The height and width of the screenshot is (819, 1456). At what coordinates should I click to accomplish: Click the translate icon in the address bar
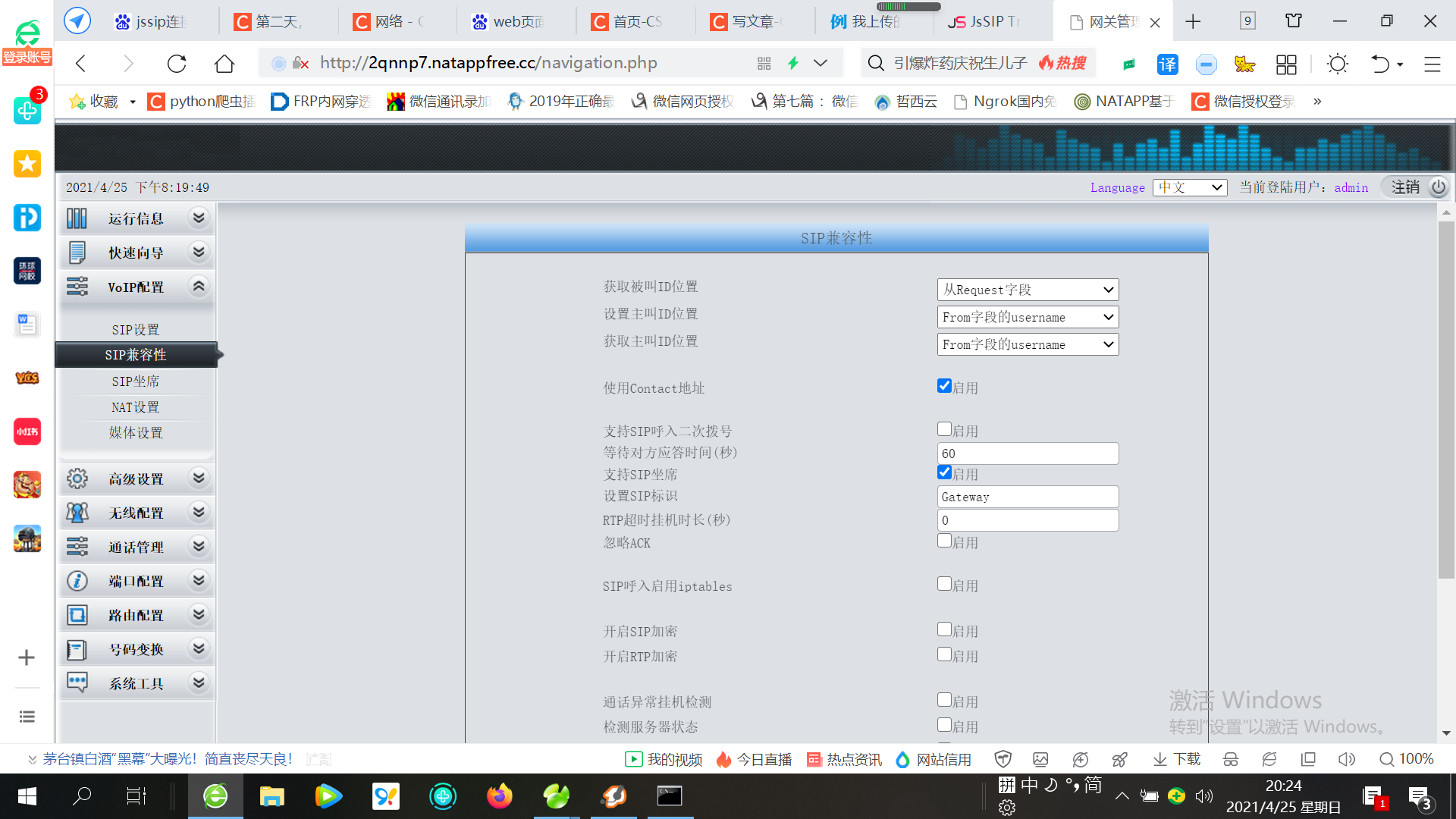click(1167, 65)
